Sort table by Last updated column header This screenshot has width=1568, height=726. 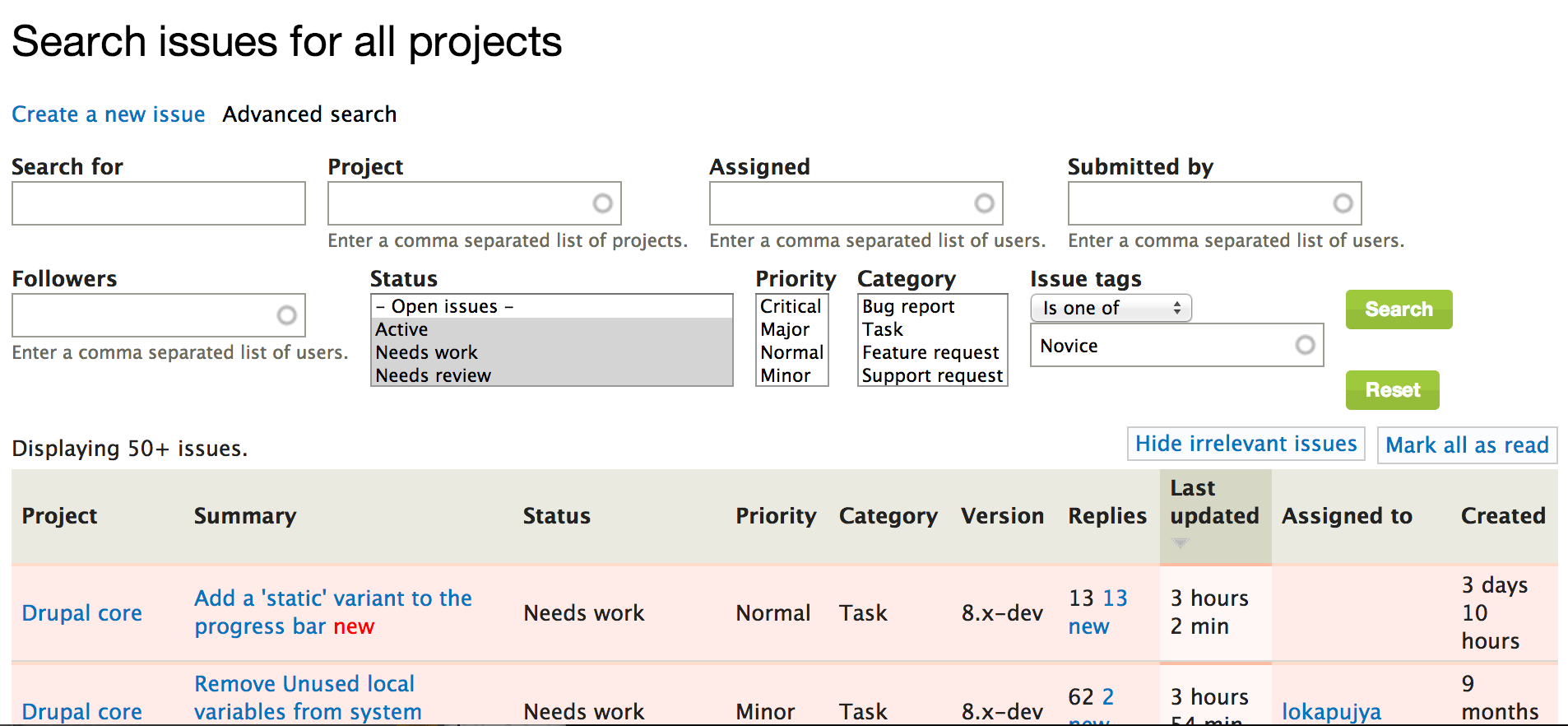tap(1215, 502)
